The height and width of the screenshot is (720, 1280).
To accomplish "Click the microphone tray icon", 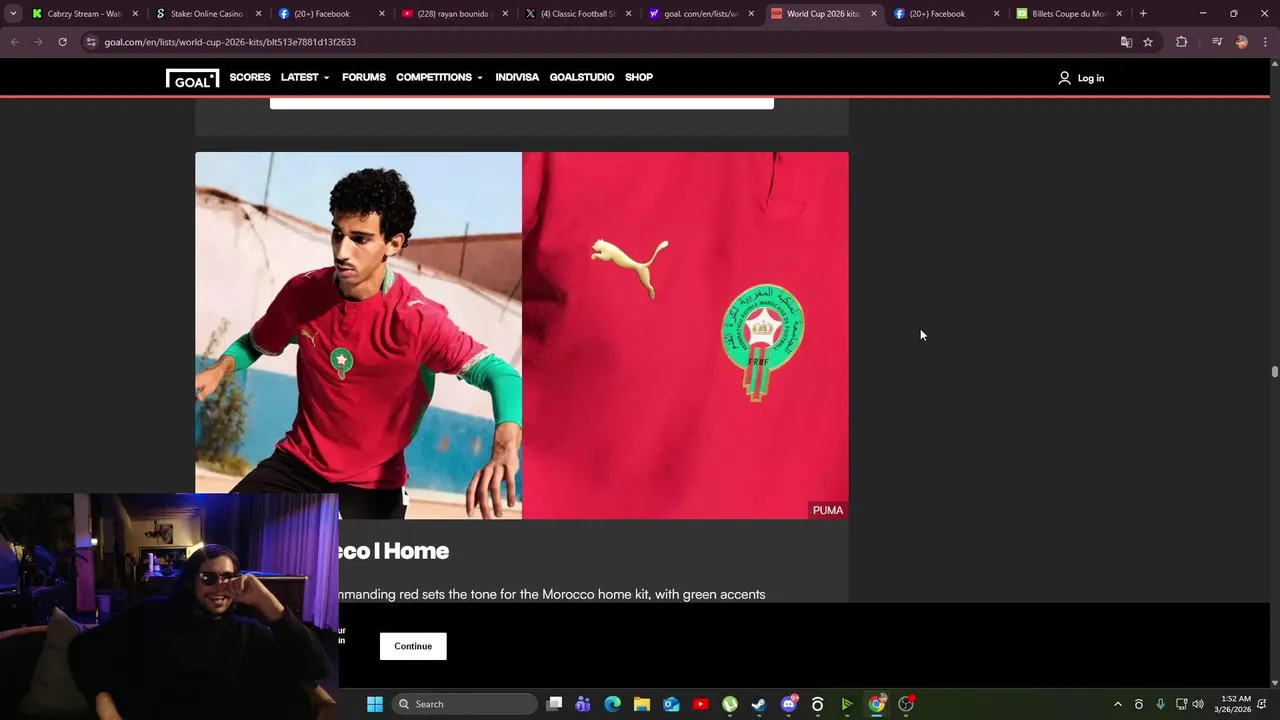I will 1160,704.
